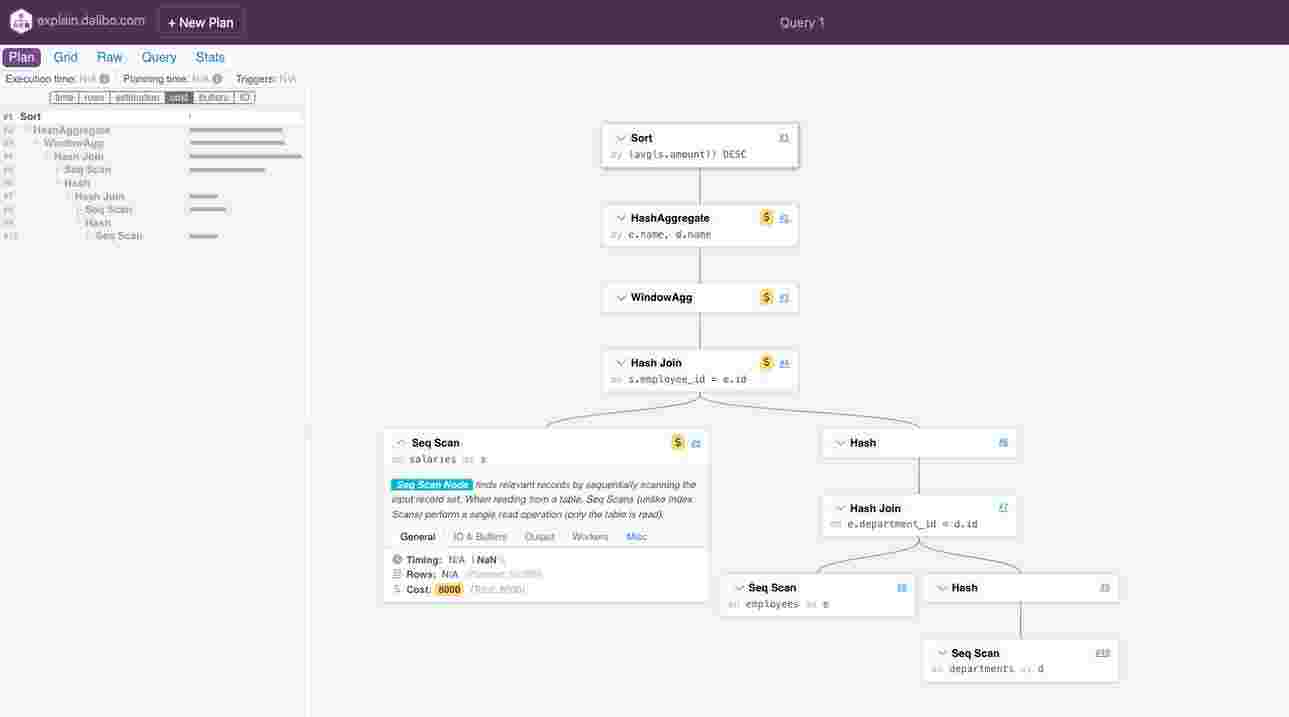Click the cost badge on WindowAgg node
Screen dimensions: 1289x717
[767, 297]
